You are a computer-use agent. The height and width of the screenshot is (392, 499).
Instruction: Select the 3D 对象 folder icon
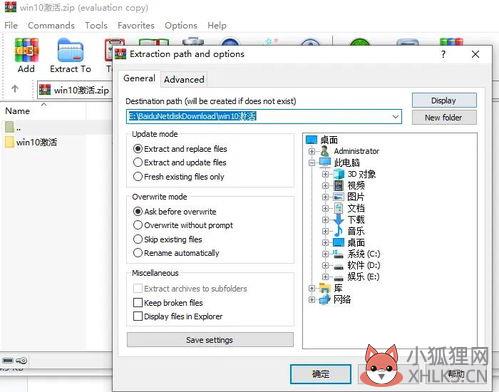click(339, 174)
